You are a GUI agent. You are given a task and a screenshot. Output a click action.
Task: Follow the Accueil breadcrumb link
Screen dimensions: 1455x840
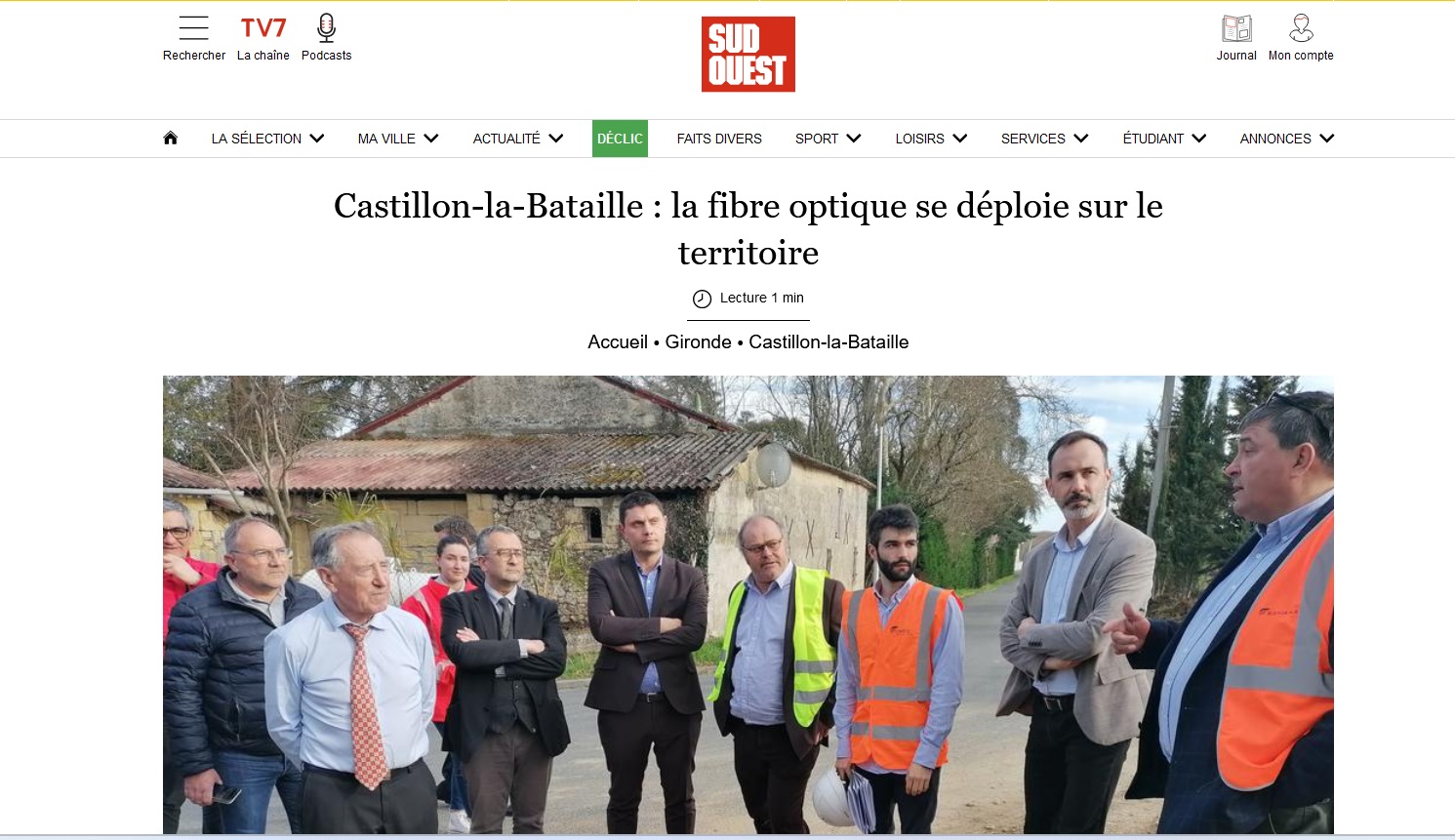coord(618,342)
